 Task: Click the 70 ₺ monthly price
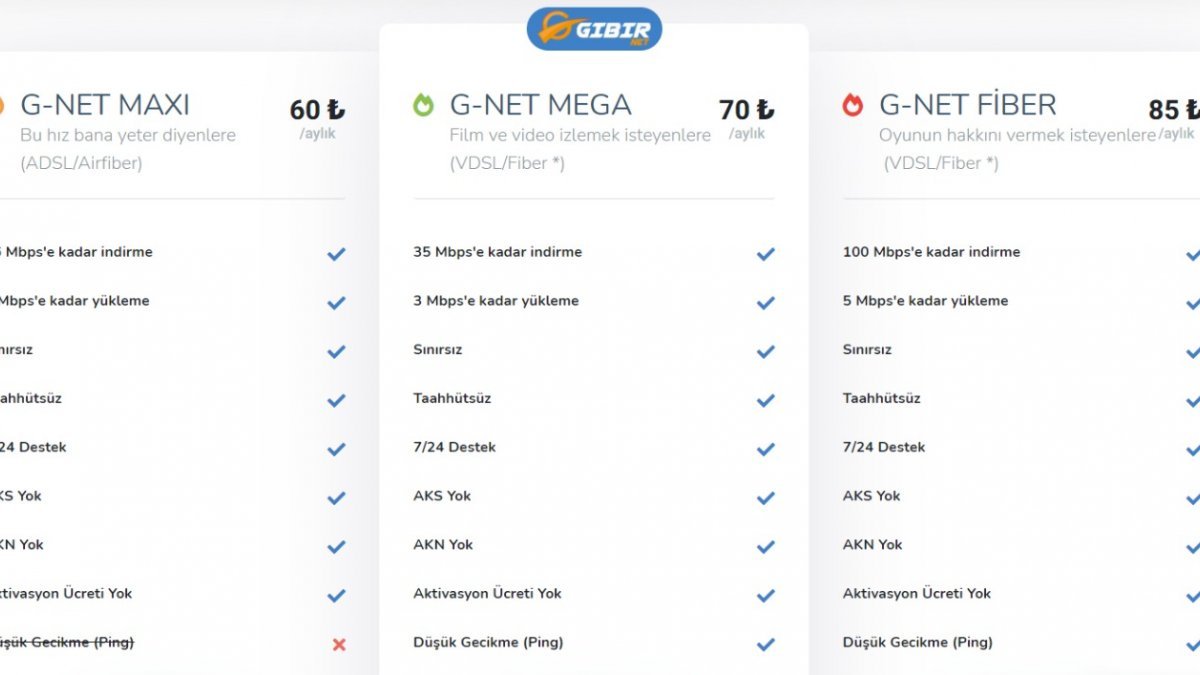point(746,110)
